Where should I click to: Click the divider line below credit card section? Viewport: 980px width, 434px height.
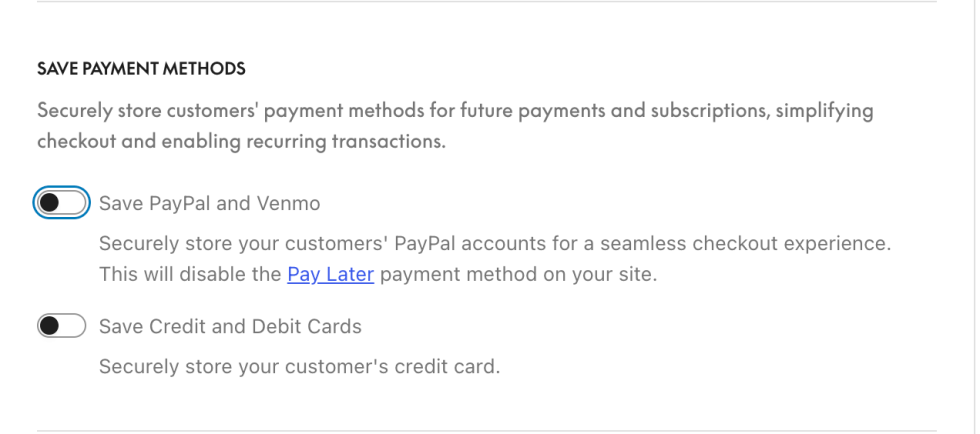pyautogui.click(x=487, y=431)
